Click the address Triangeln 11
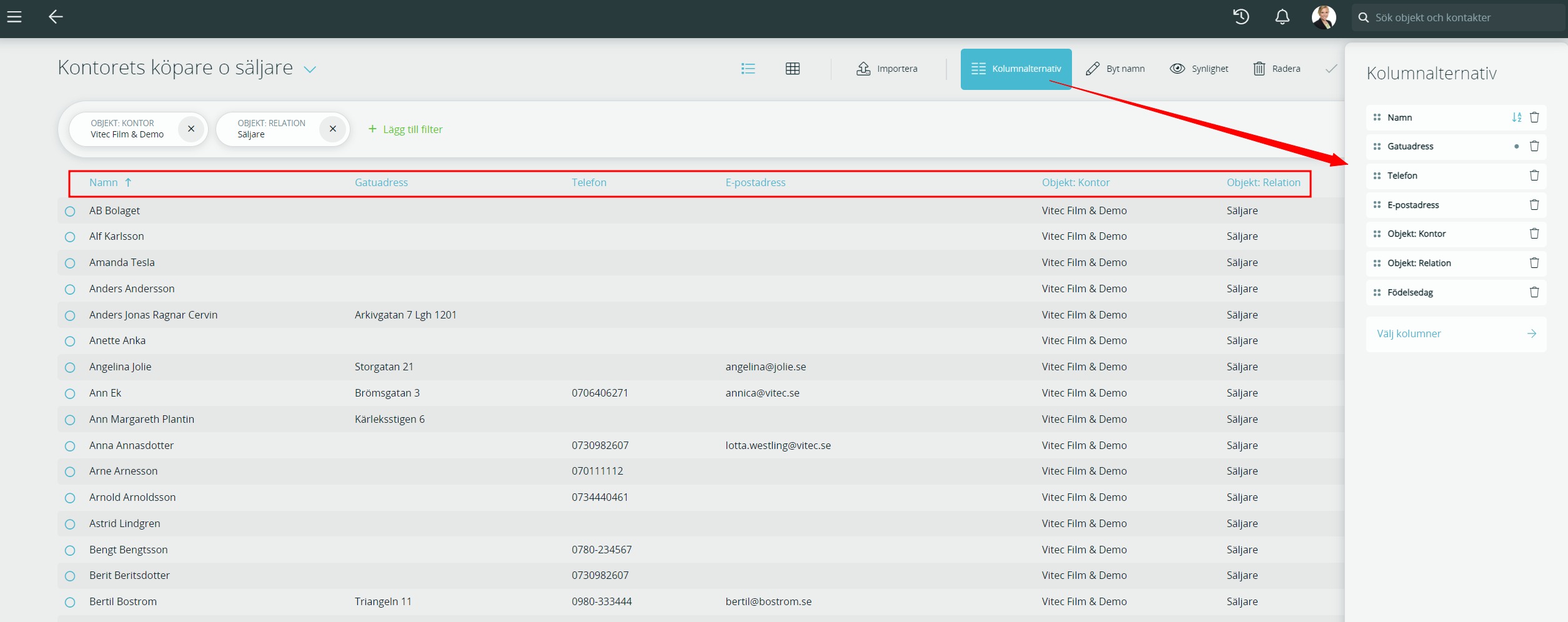This screenshot has height=622, width=1568. [383, 601]
